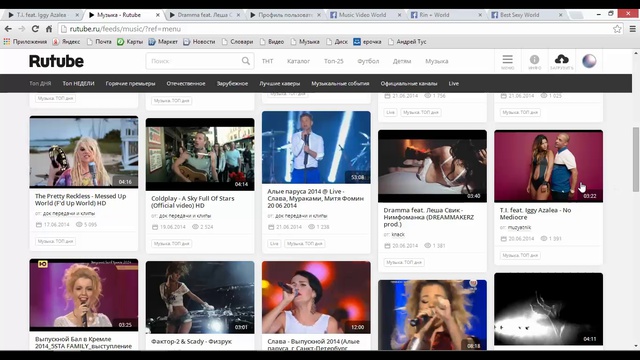Viewport: 640px width, 360px height.
Task: Open ТНТ section
Action: click(267, 61)
